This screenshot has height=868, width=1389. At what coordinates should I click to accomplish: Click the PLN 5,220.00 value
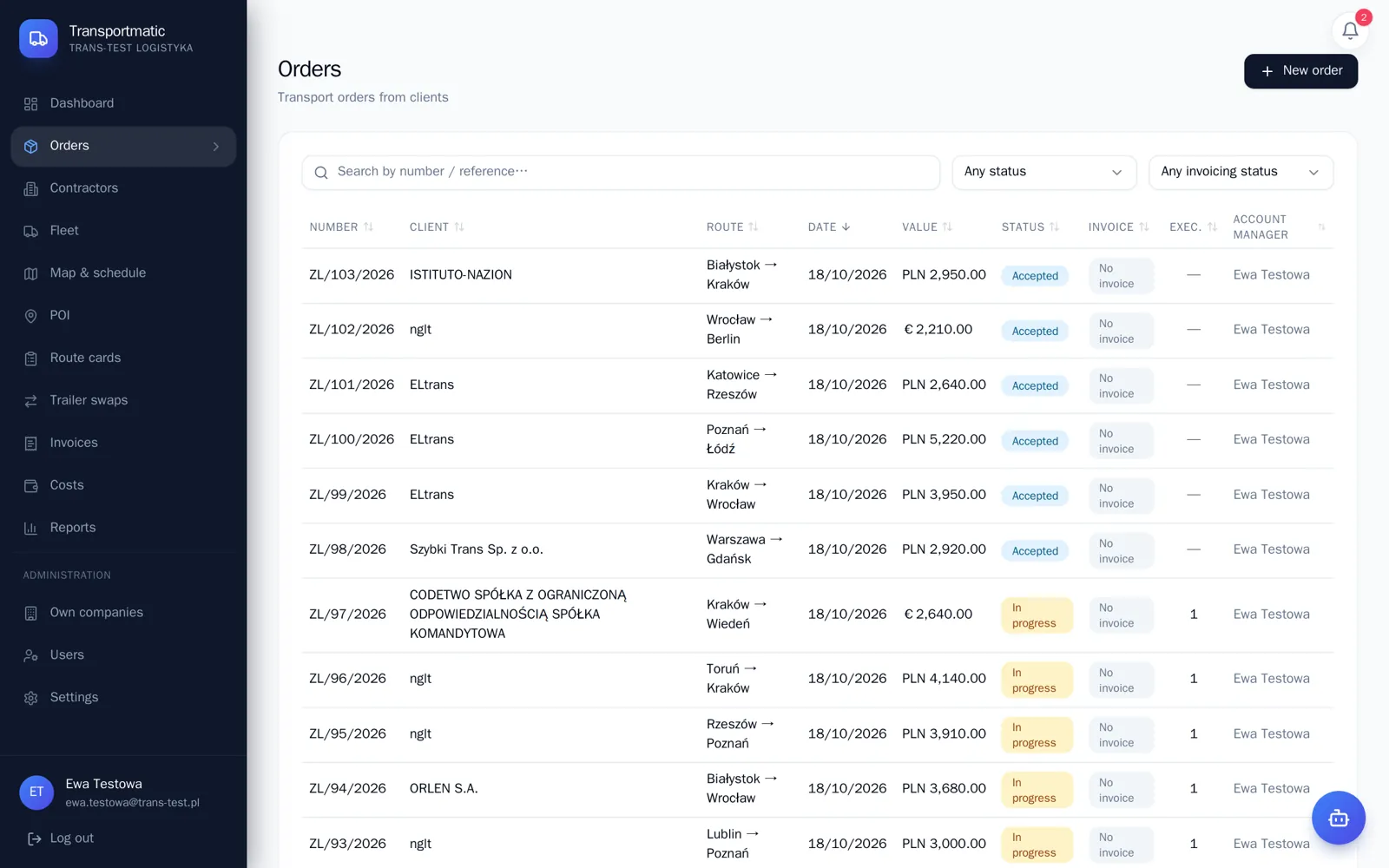pyautogui.click(x=944, y=440)
